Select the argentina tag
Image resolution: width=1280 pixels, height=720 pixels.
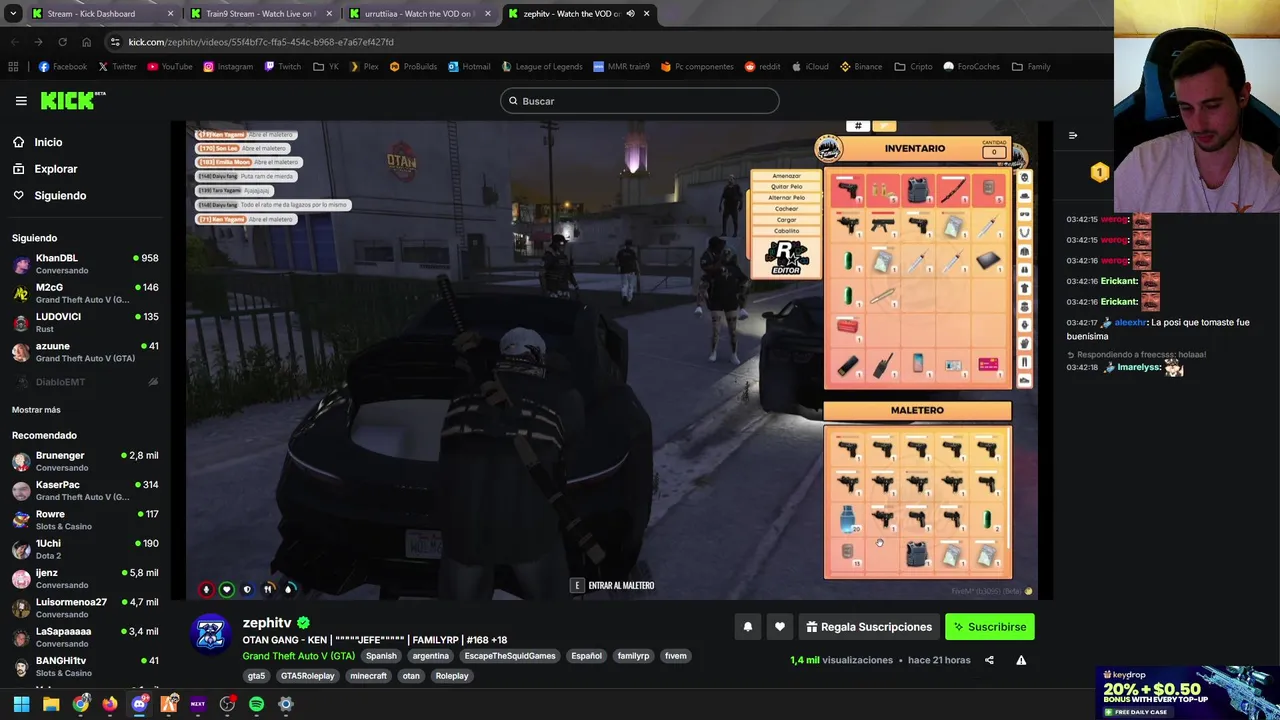coord(431,656)
